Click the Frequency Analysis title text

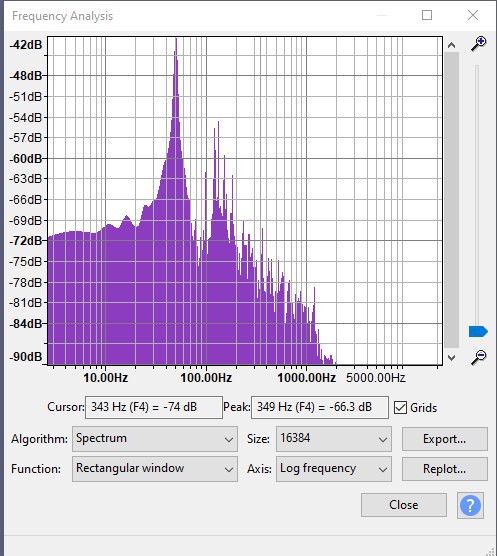tap(62, 16)
